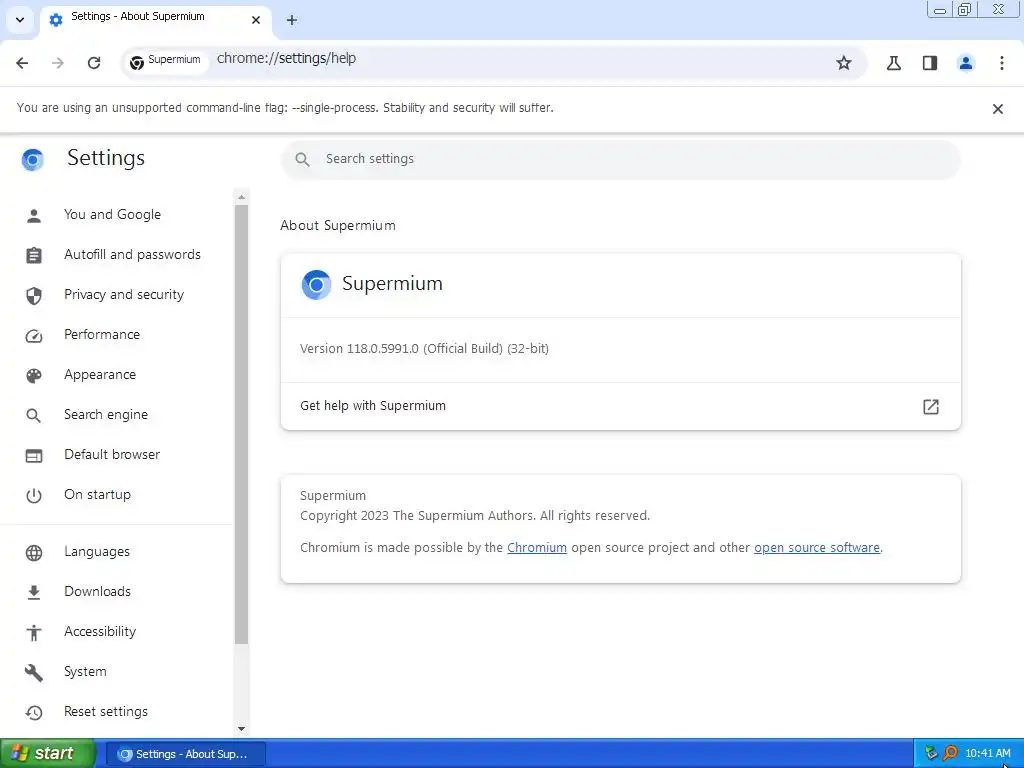Click the Accessibility figure icon

pyautogui.click(x=34, y=633)
